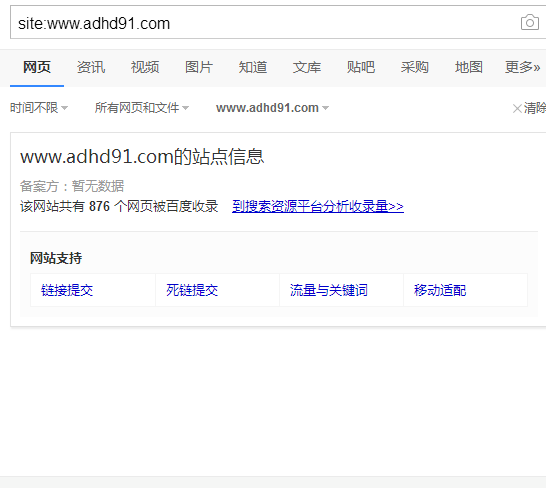The width and height of the screenshot is (546, 488).
Task: Open the 知道 tab
Action: [x=253, y=67]
